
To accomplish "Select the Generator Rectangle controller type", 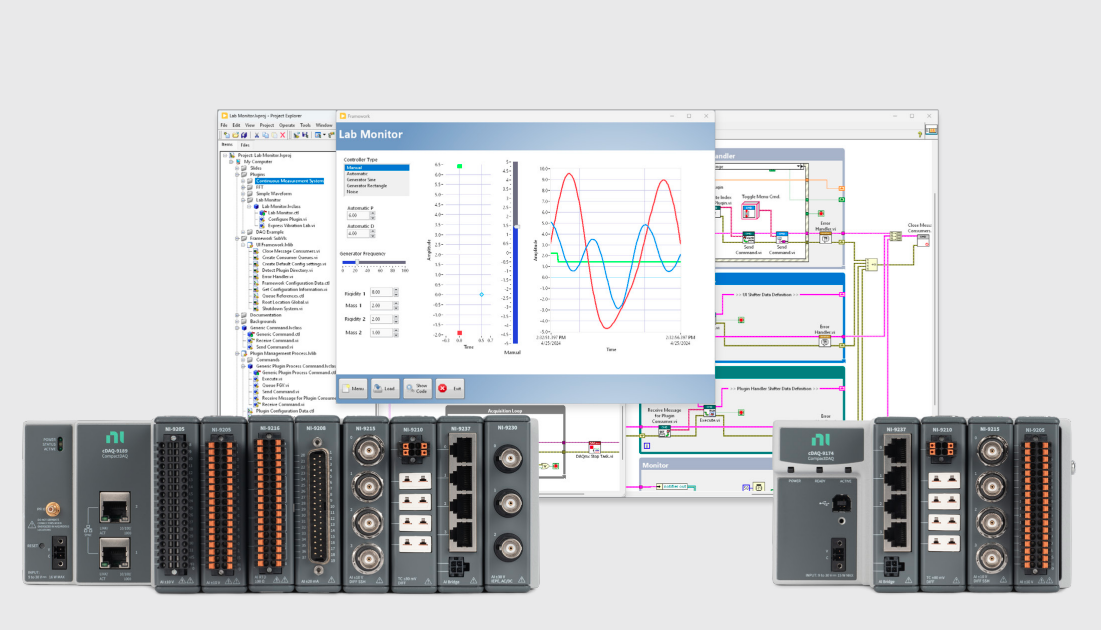I will (378, 188).
